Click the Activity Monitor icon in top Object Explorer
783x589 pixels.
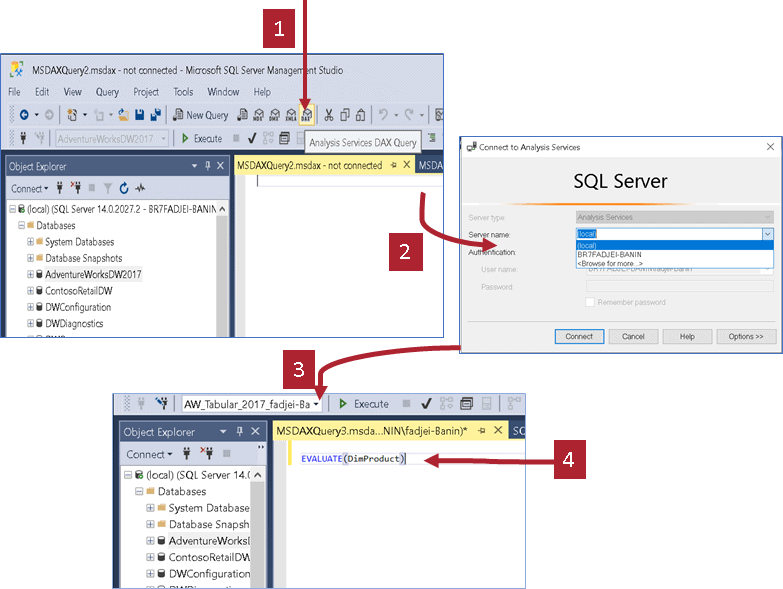(140, 188)
